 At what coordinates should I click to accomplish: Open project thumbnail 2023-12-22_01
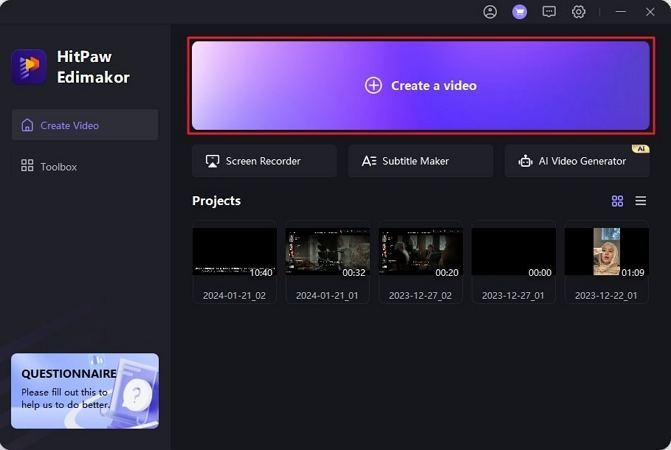point(606,252)
